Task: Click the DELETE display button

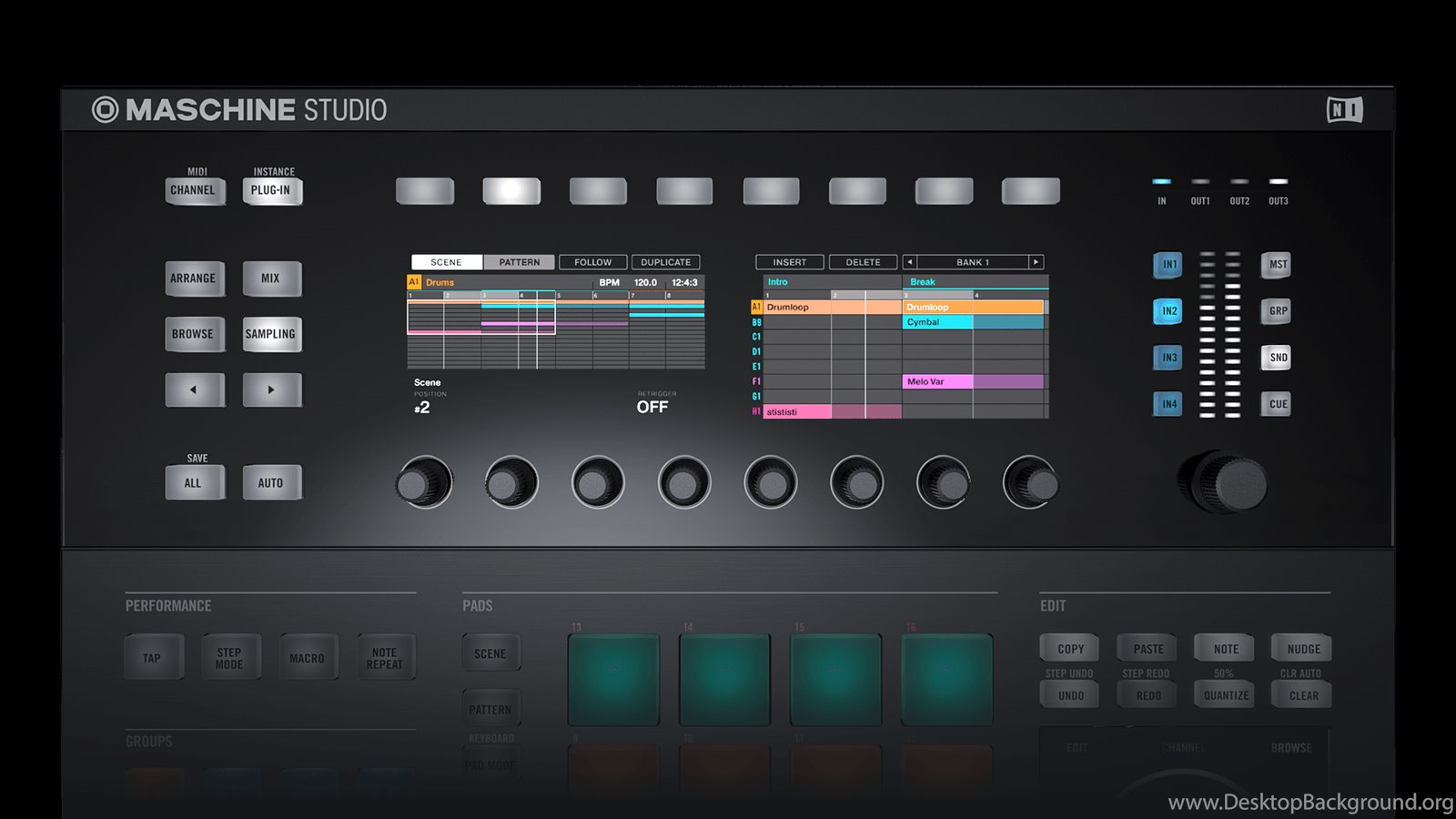Action: 864,262
